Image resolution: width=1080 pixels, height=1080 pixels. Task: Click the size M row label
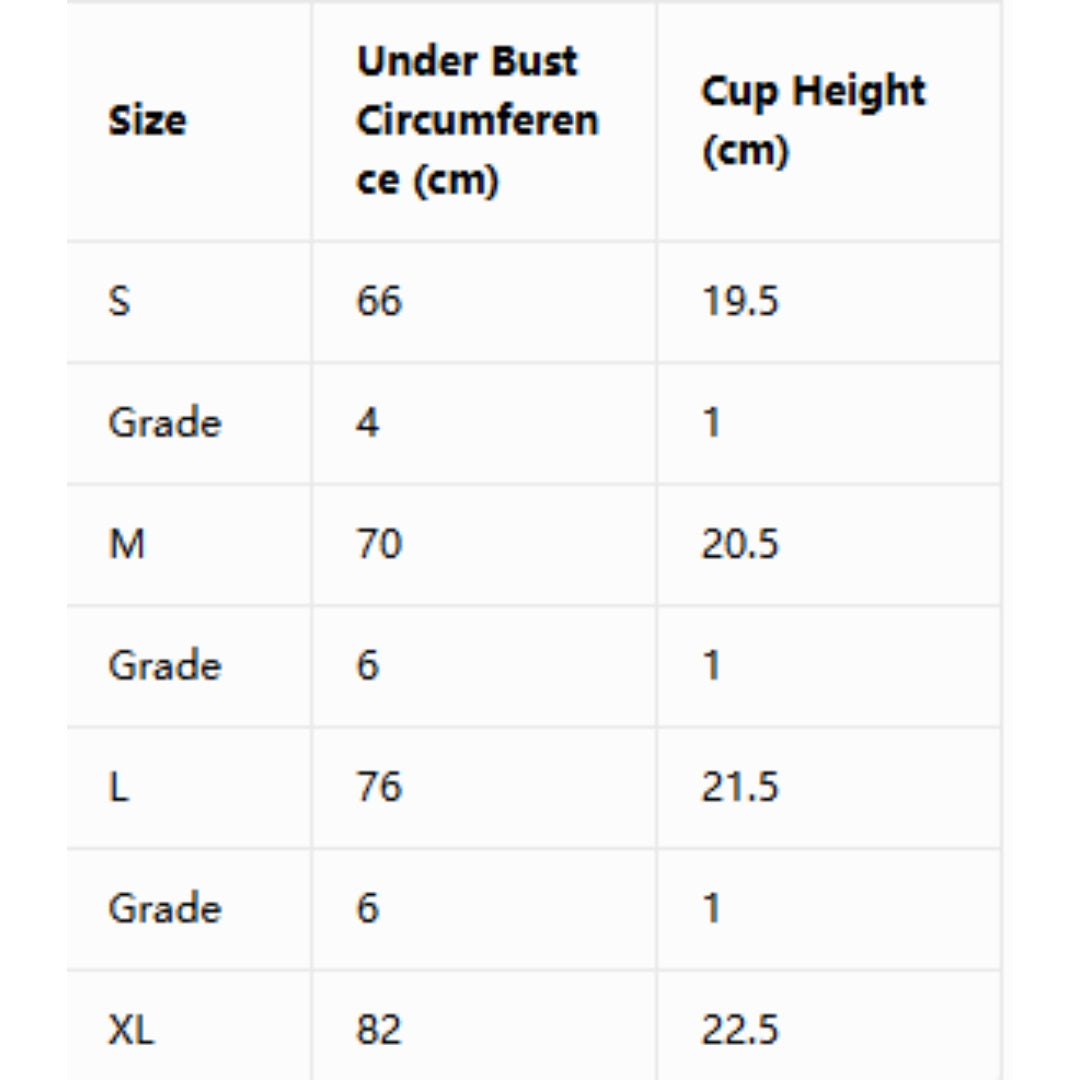(127, 544)
